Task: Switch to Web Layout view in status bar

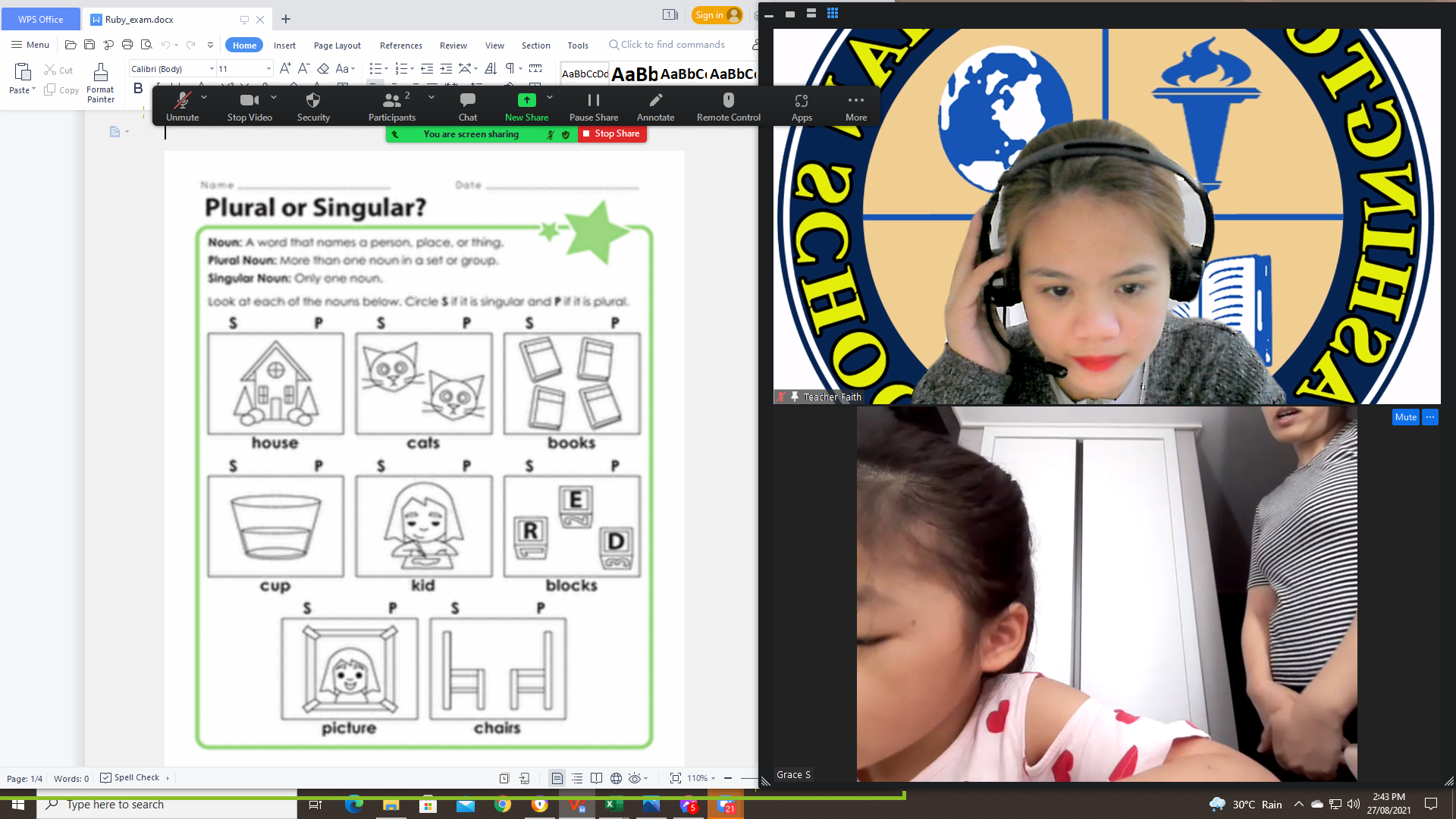Action: (616, 778)
